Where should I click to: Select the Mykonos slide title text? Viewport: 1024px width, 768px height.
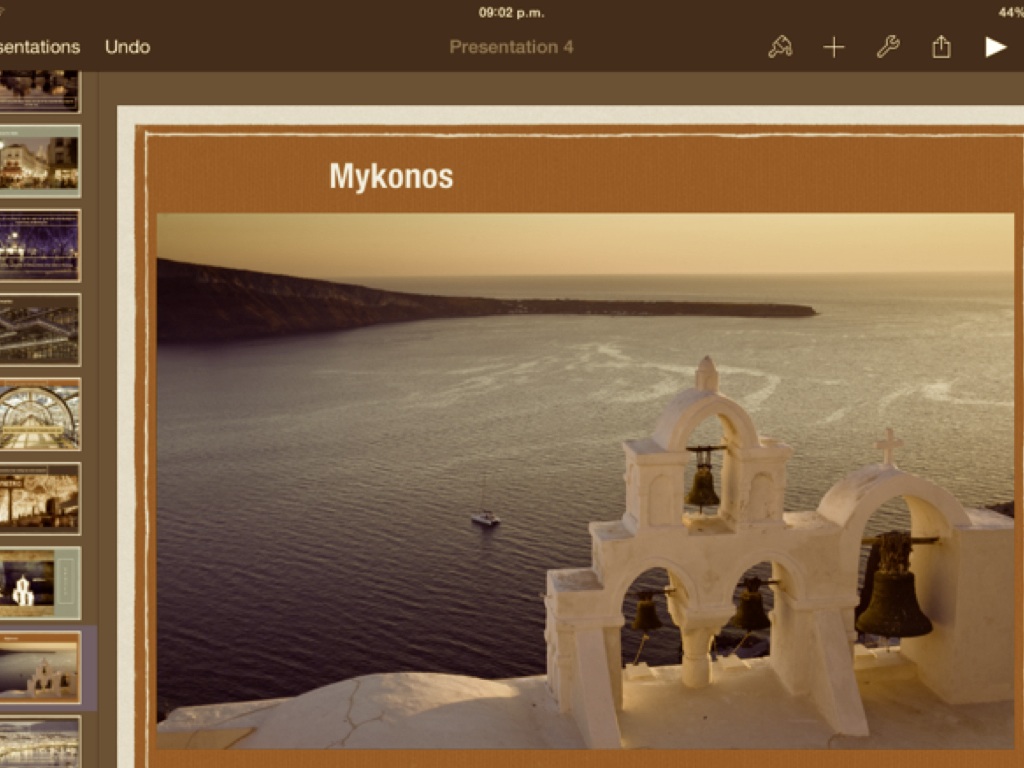tap(391, 177)
